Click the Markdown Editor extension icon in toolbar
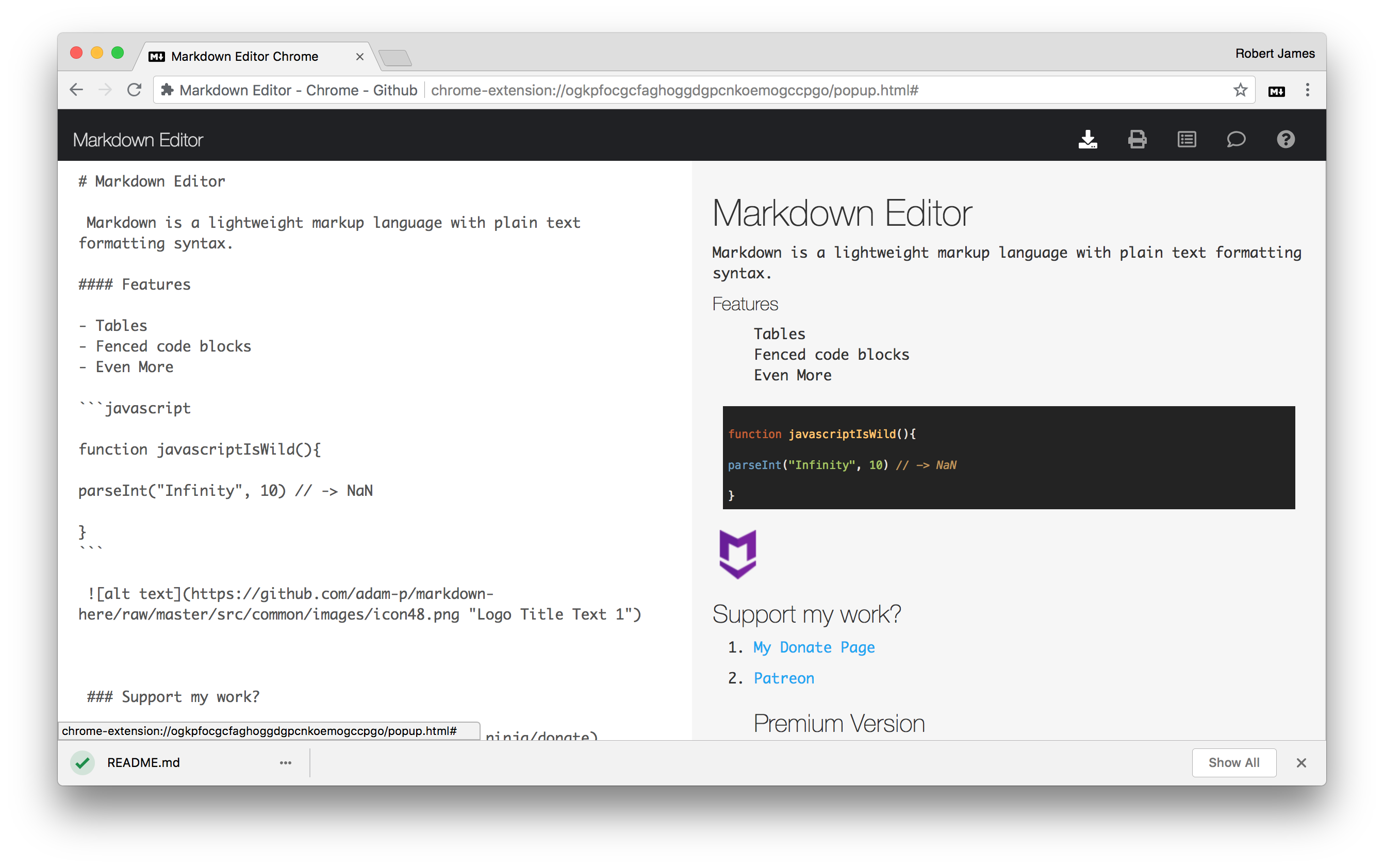The image size is (1384, 868). (1276, 90)
